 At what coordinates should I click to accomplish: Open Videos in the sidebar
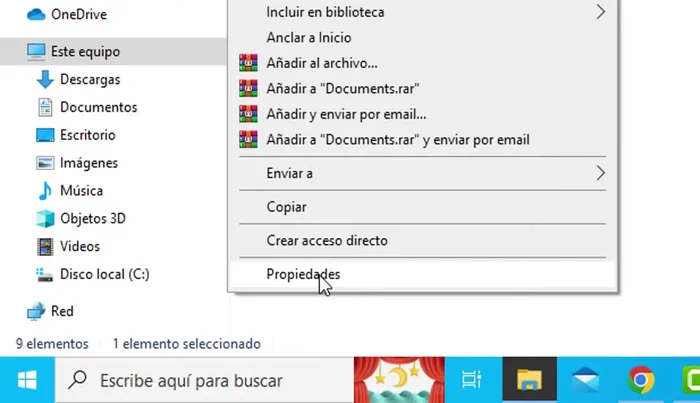point(80,246)
